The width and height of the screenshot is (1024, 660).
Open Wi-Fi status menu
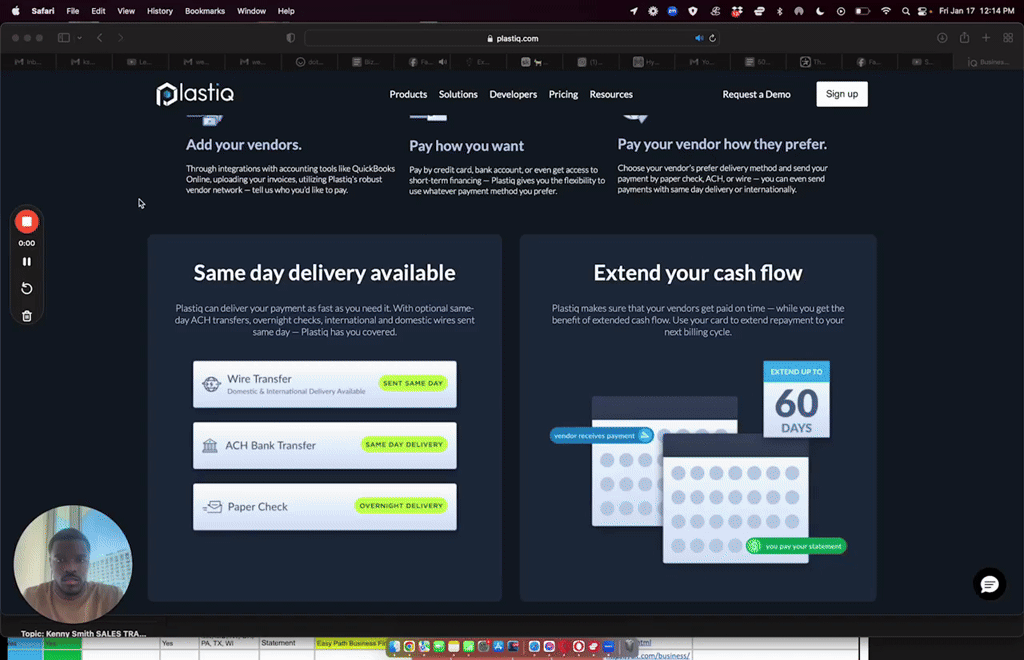click(886, 11)
